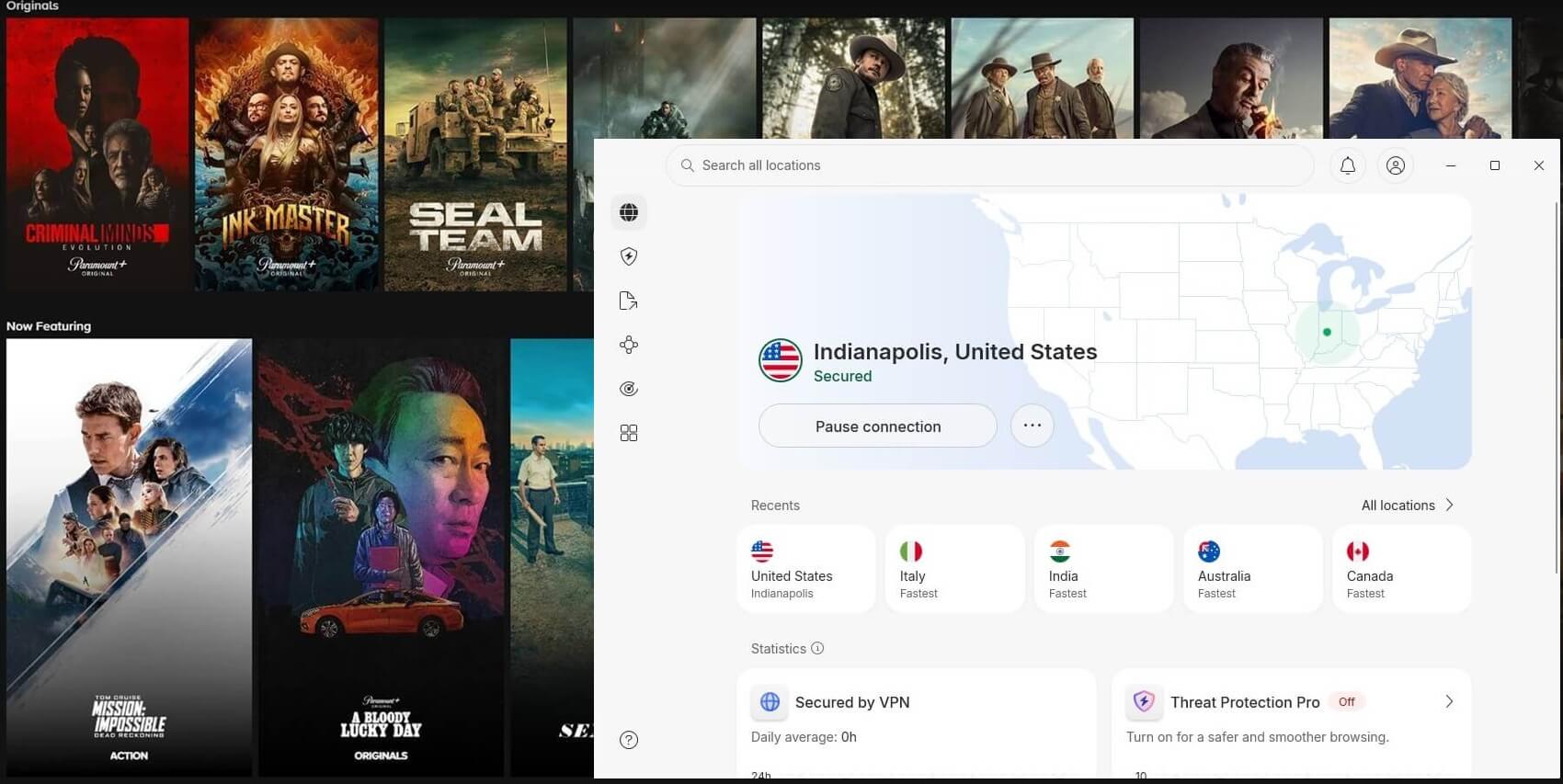The image size is (1563, 784).
Task: Click the Daily average: 0h text
Action: [804, 737]
